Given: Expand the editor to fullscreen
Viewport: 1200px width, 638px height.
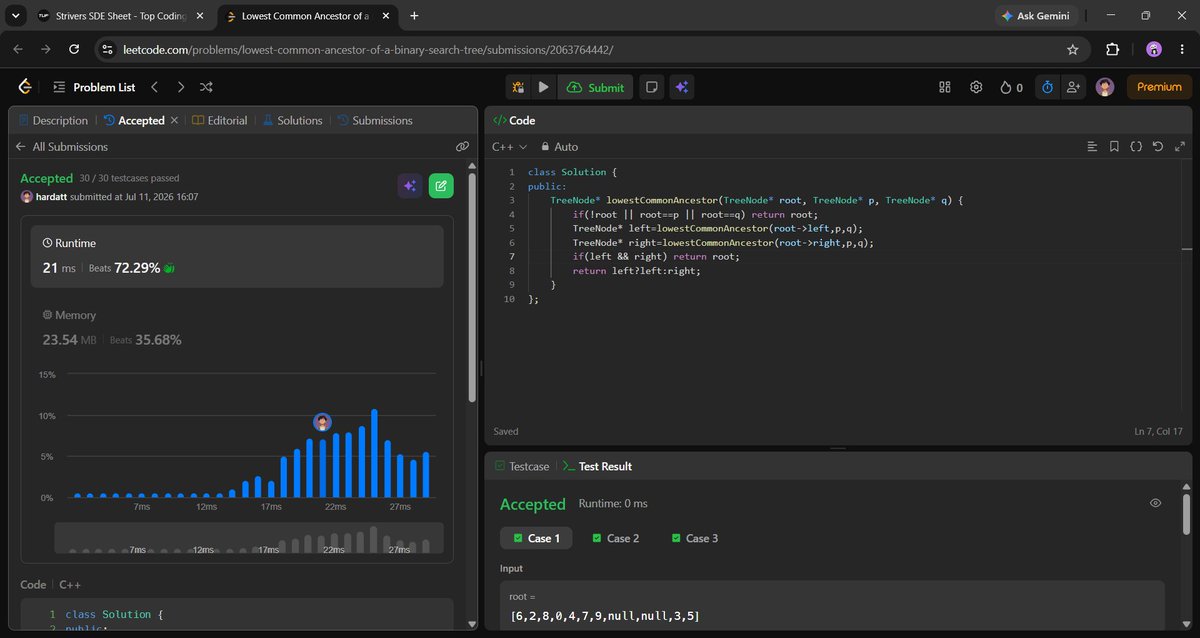Looking at the screenshot, I should click(1179, 146).
